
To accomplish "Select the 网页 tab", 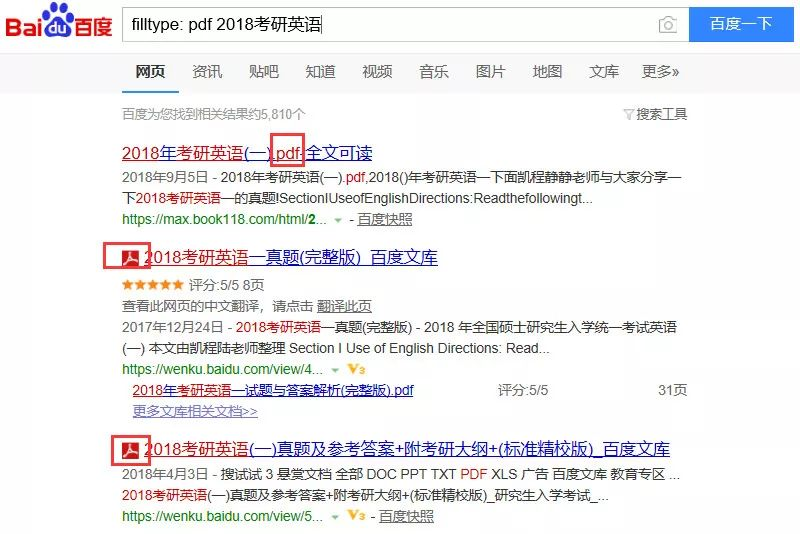I will 150,71.
